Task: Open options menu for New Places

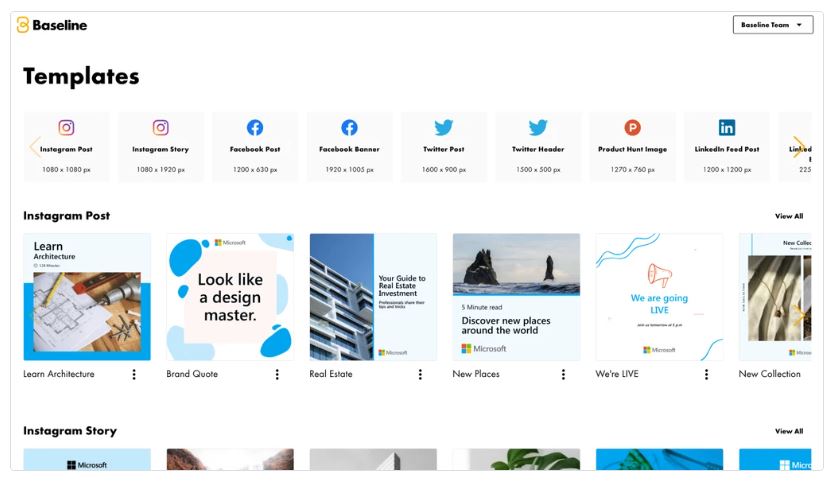Action: pyautogui.click(x=563, y=374)
